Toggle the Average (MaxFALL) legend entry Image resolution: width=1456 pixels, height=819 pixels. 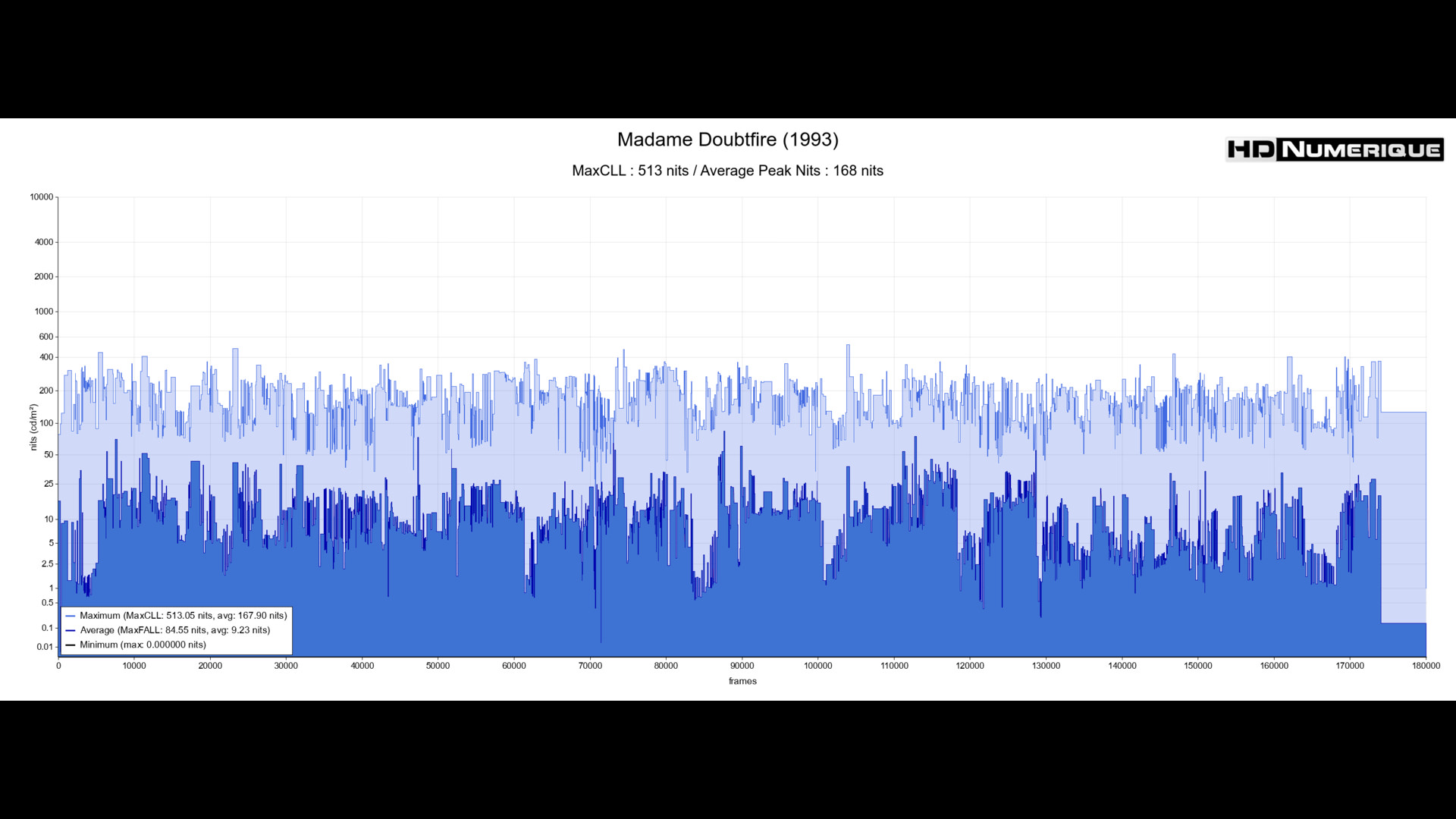tap(168, 630)
